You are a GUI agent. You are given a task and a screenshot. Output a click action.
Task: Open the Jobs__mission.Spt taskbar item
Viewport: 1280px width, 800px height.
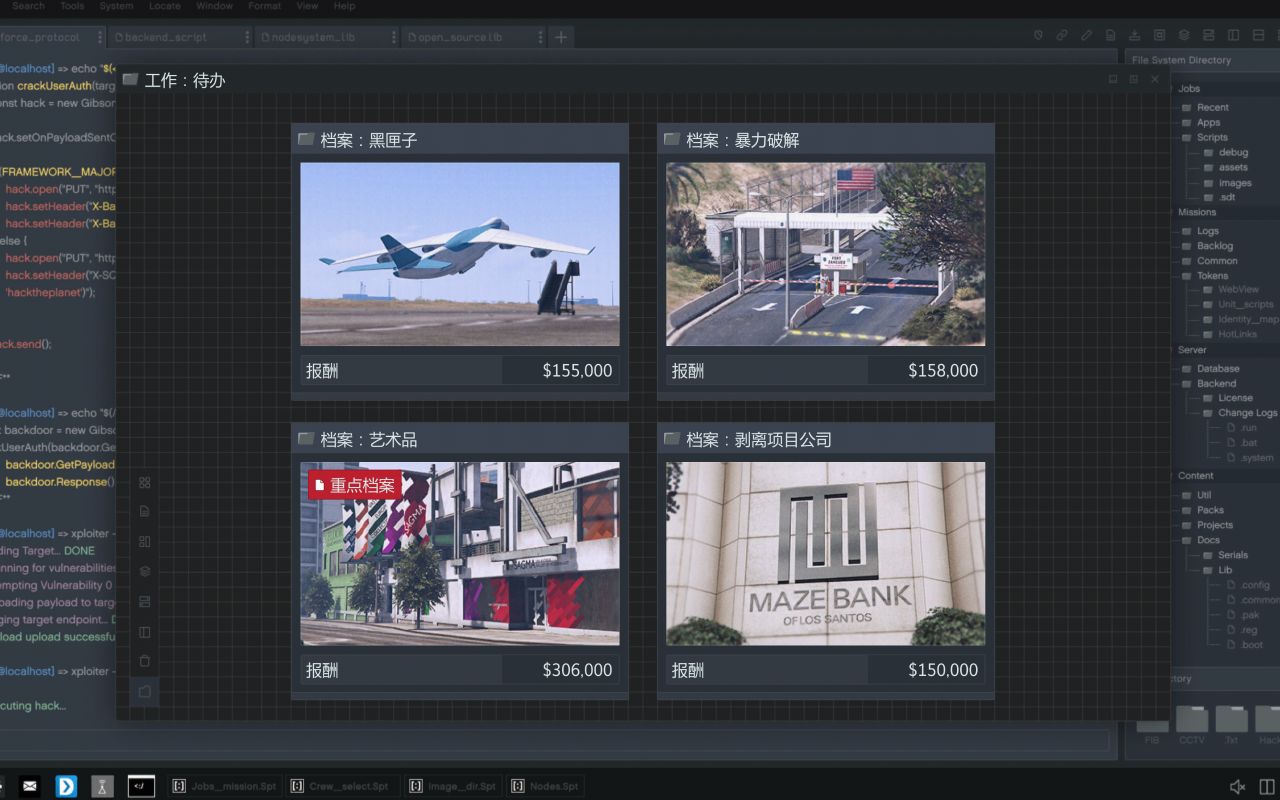pyautogui.click(x=224, y=786)
